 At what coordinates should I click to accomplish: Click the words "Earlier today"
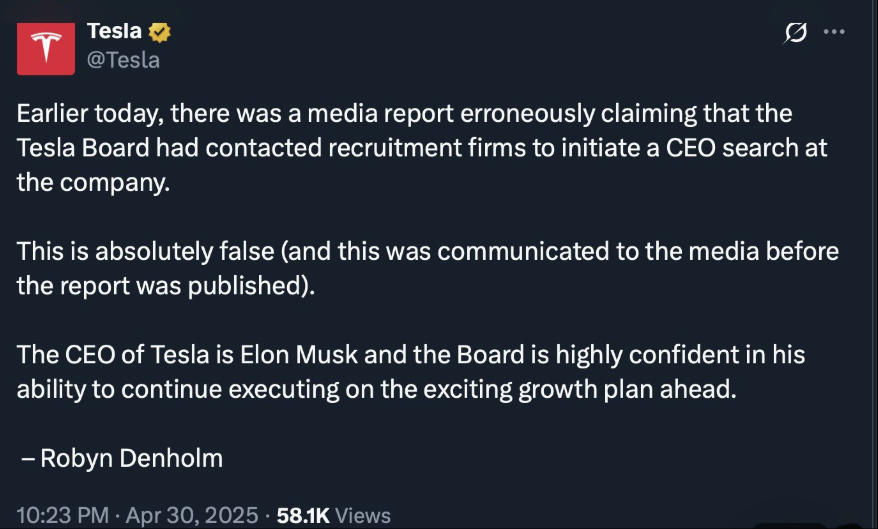pyautogui.click(x=87, y=113)
